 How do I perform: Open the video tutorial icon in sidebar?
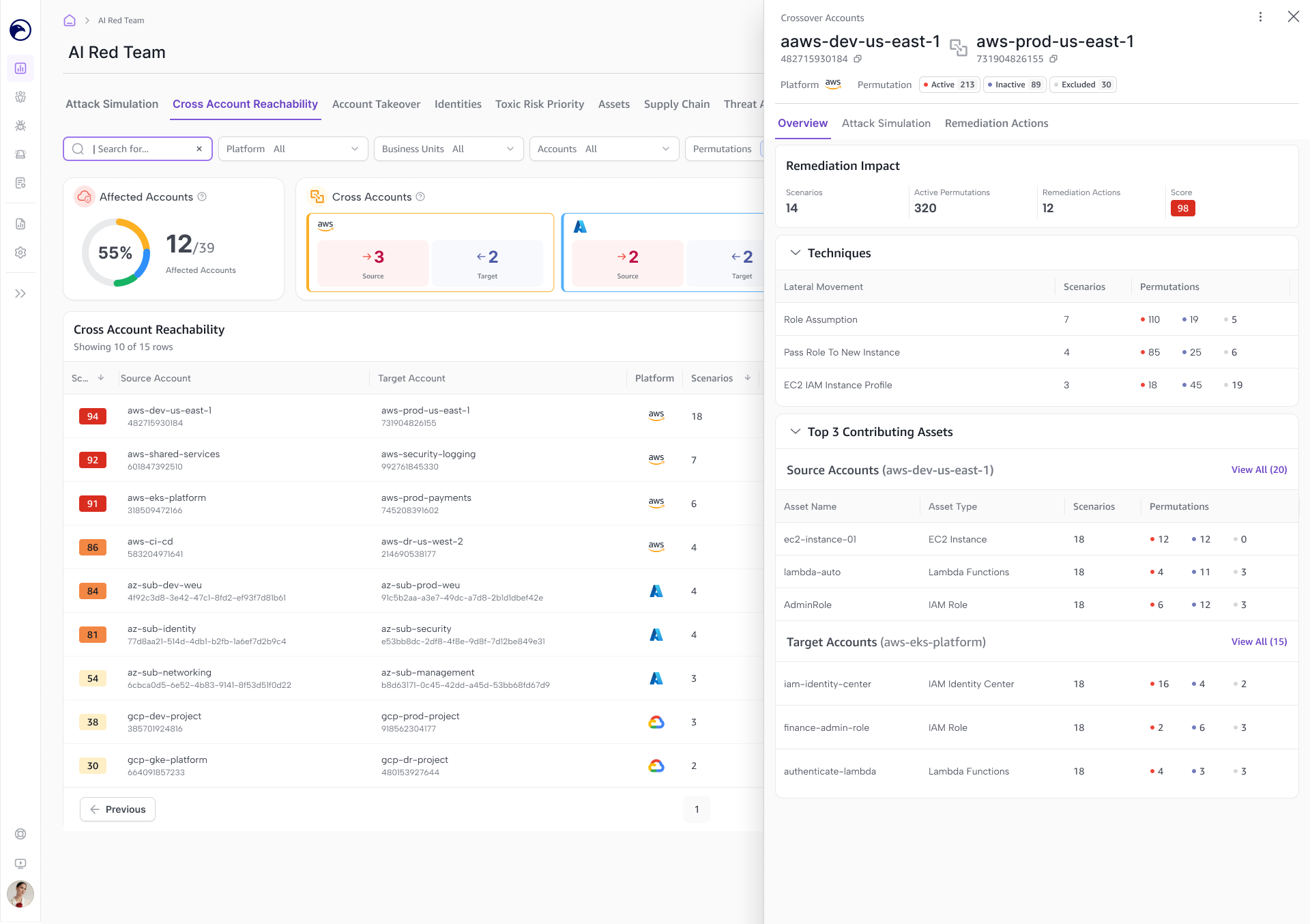20,864
